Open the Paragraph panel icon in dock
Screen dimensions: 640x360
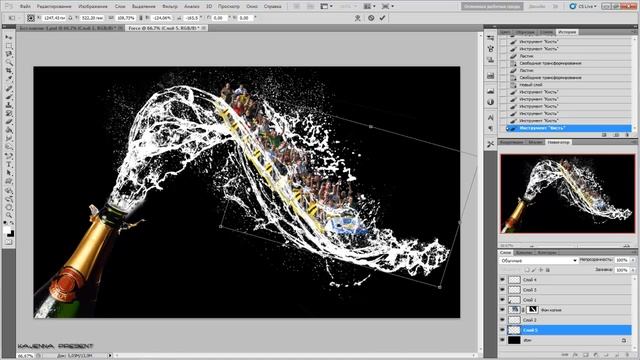pyautogui.click(x=491, y=128)
